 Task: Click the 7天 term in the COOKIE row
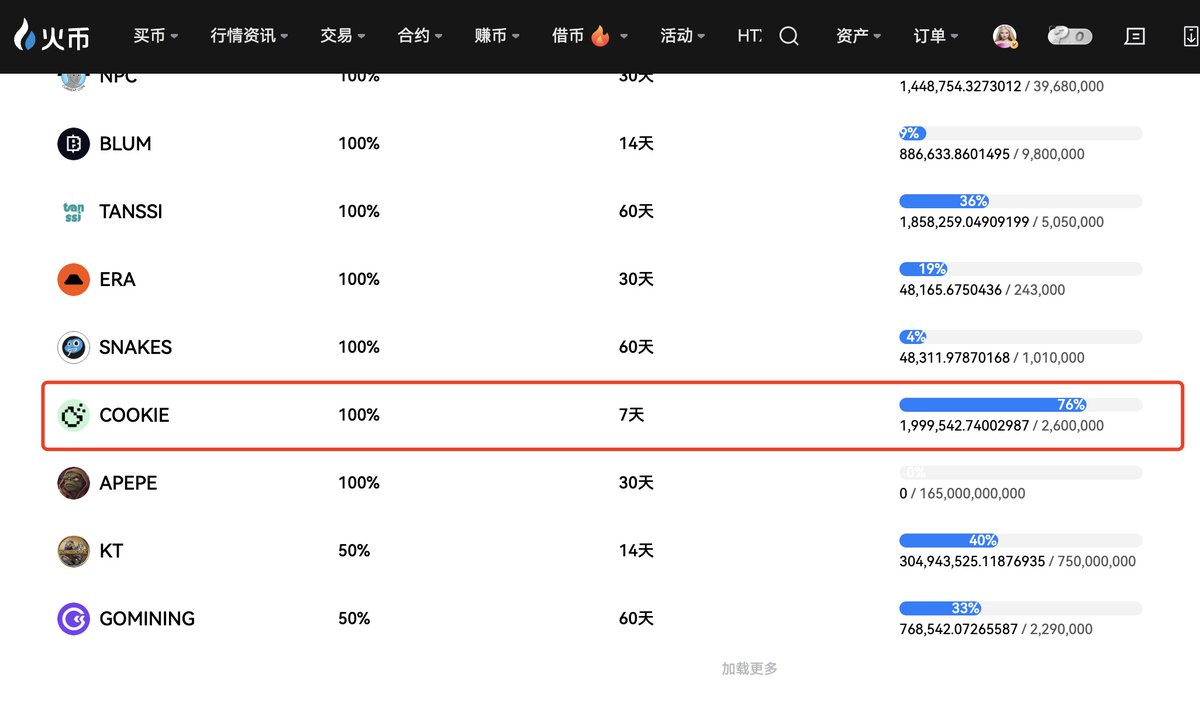click(632, 415)
